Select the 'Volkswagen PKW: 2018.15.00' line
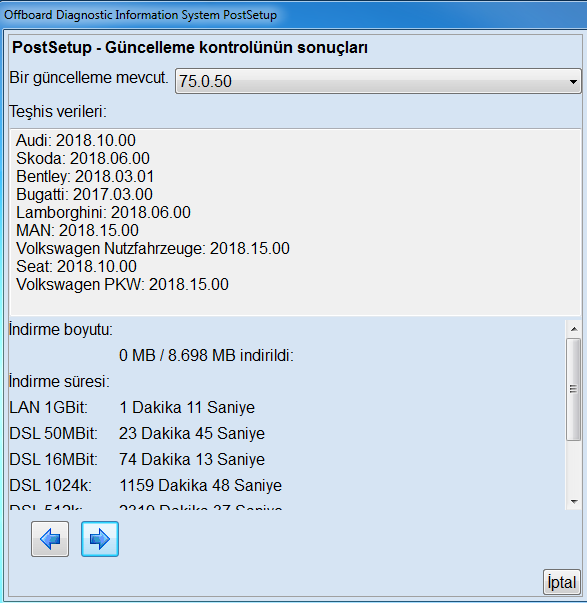This screenshot has height=603, width=587. point(122,285)
